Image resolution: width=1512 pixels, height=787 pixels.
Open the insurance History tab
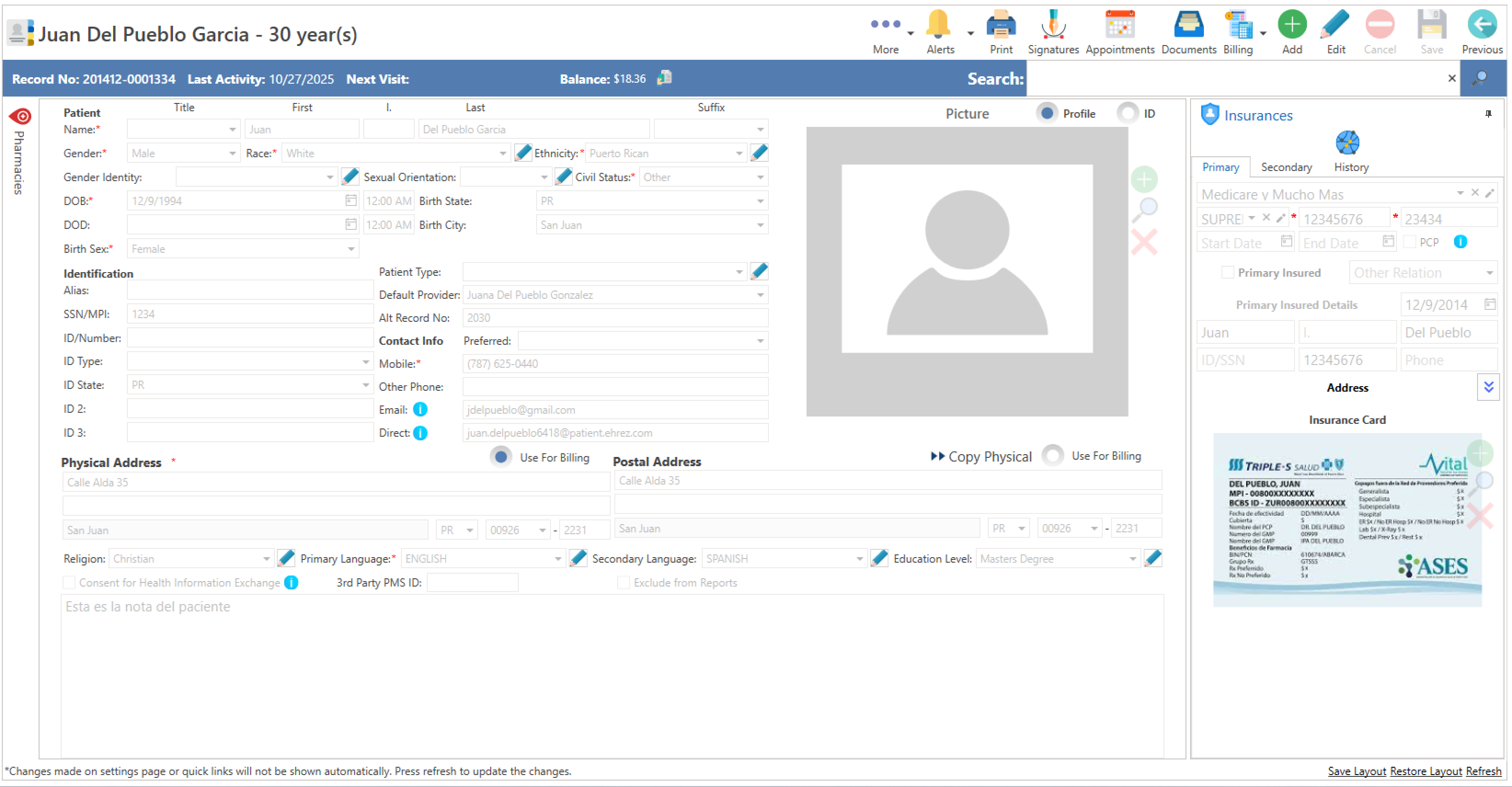(x=1351, y=167)
